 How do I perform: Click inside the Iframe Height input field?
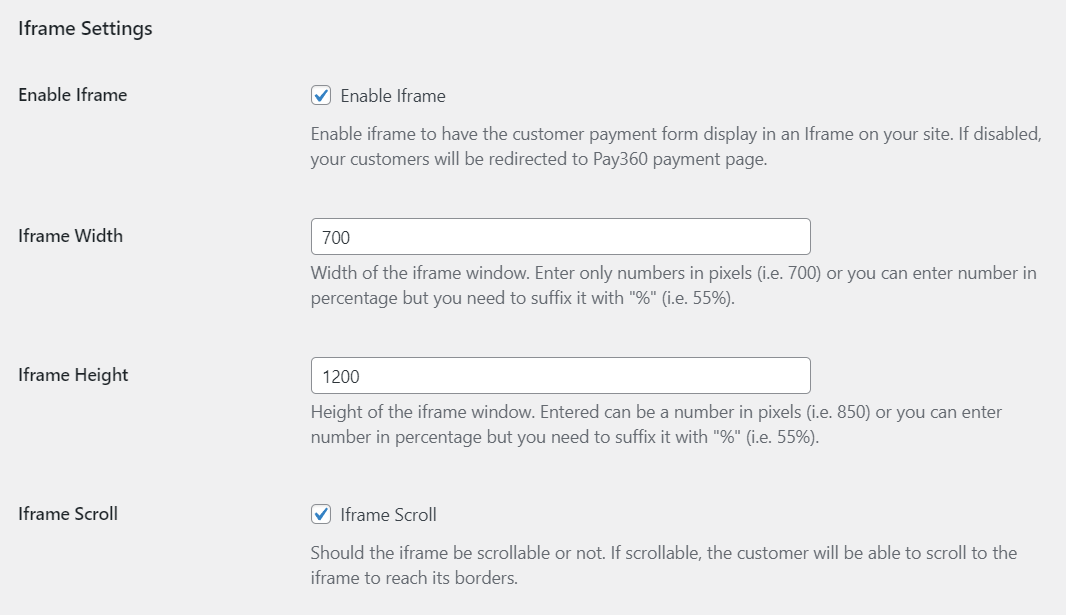click(x=560, y=375)
